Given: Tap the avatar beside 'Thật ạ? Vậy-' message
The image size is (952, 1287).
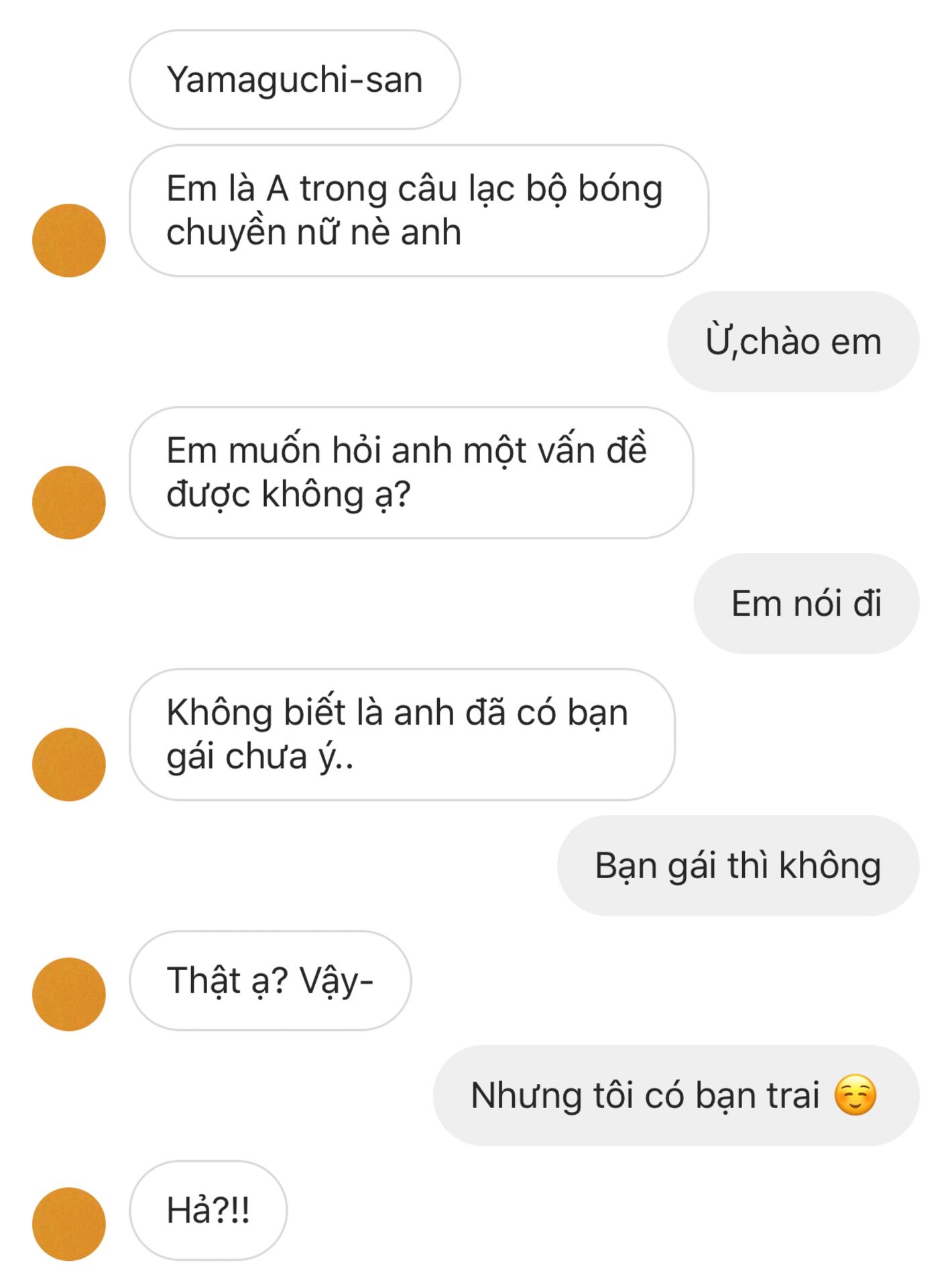Looking at the screenshot, I should pos(69,994).
